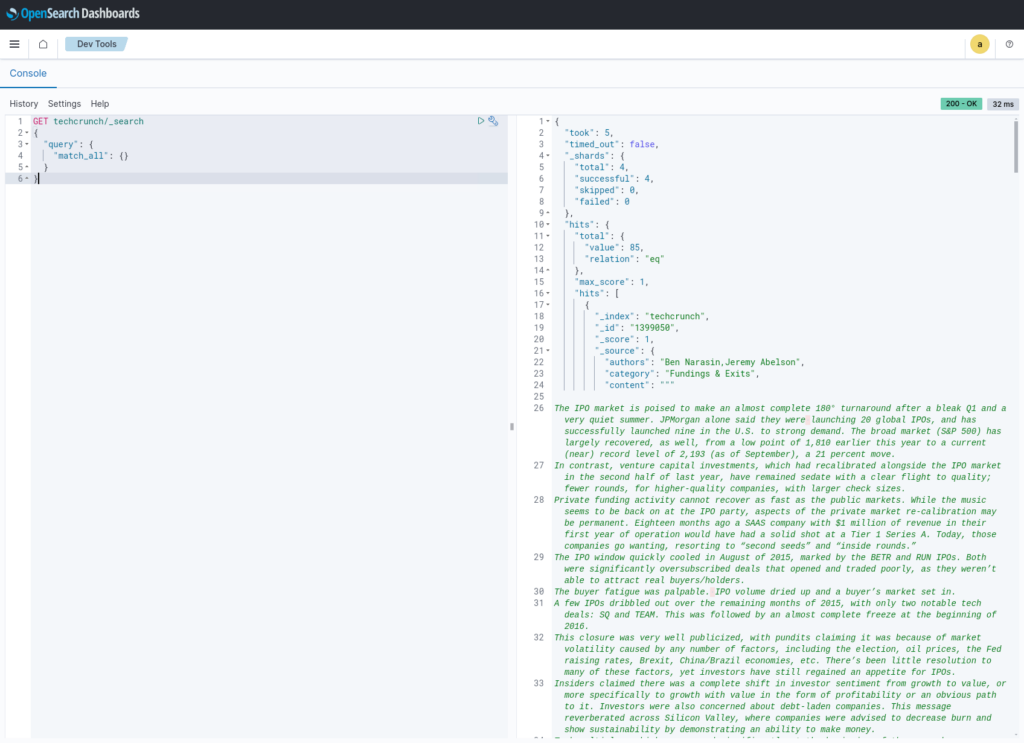The image size is (1024, 743).
Task: Click the panel resize divider handle
Action: tap(512, 426)
